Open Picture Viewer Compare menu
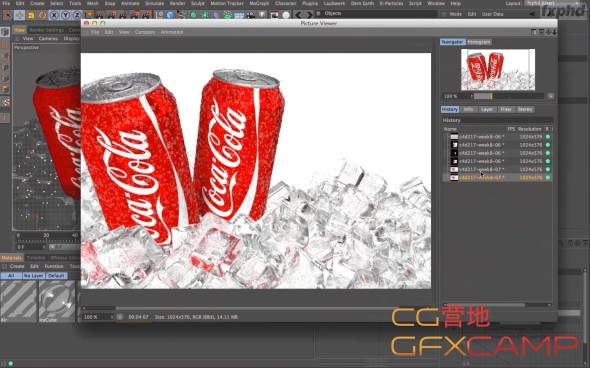This screenshot has width=590, height=368. tap(145, 32)
